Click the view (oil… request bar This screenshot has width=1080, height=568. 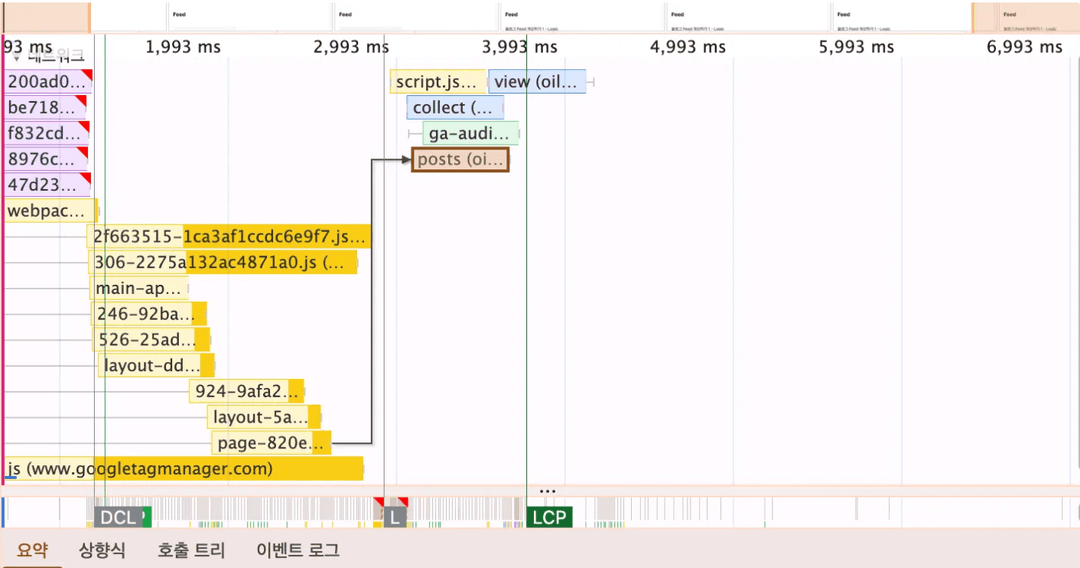(x=536, y=82)
